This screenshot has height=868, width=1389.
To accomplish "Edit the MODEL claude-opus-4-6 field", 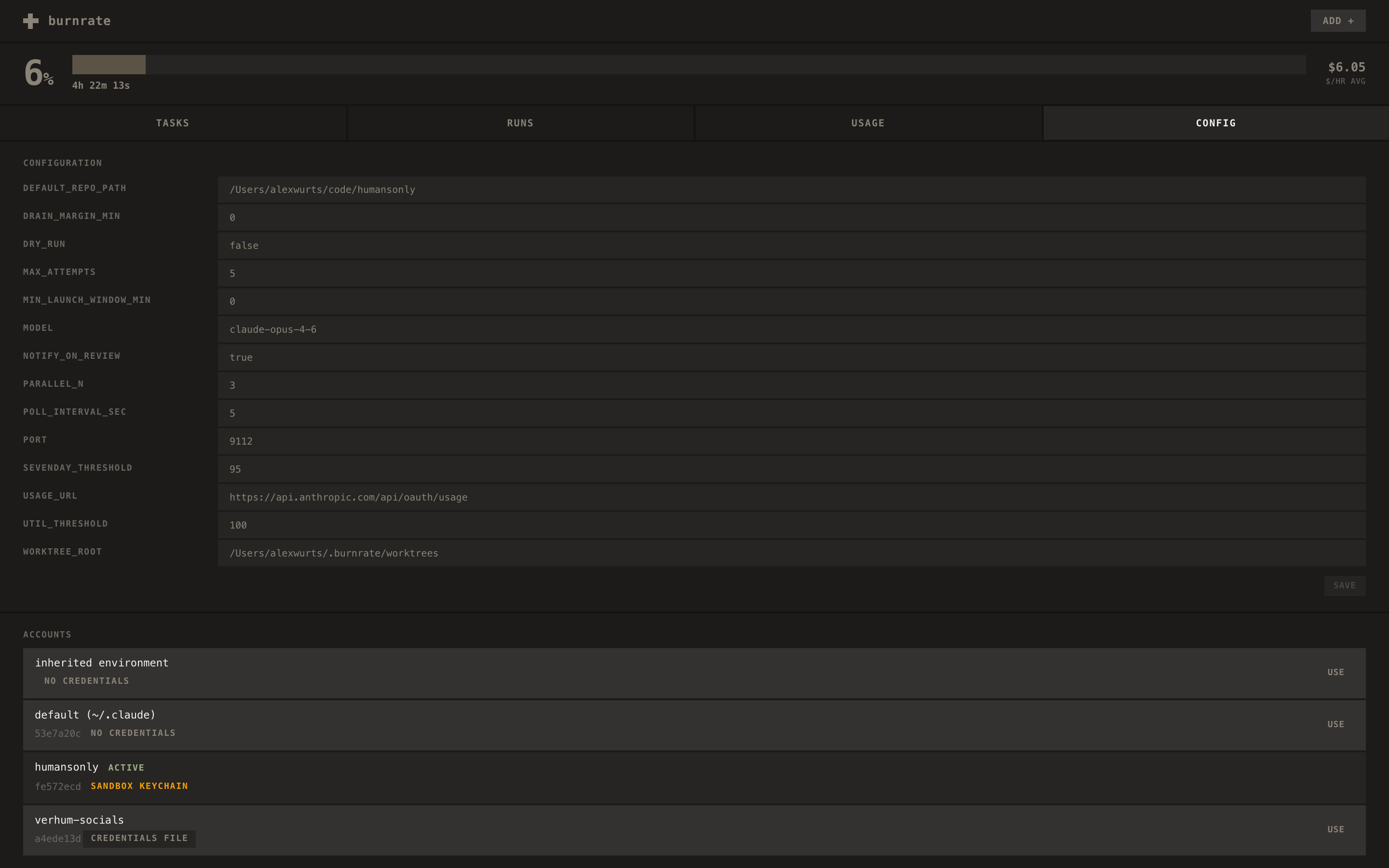I will coord(791,329).
